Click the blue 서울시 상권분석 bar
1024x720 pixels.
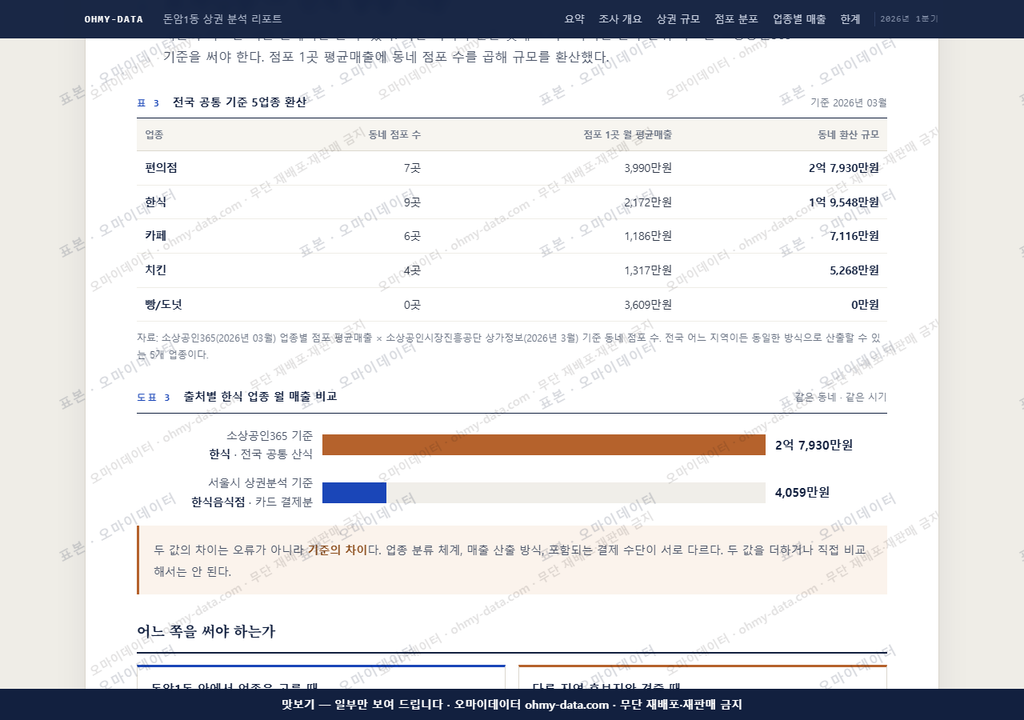(354, 493)
